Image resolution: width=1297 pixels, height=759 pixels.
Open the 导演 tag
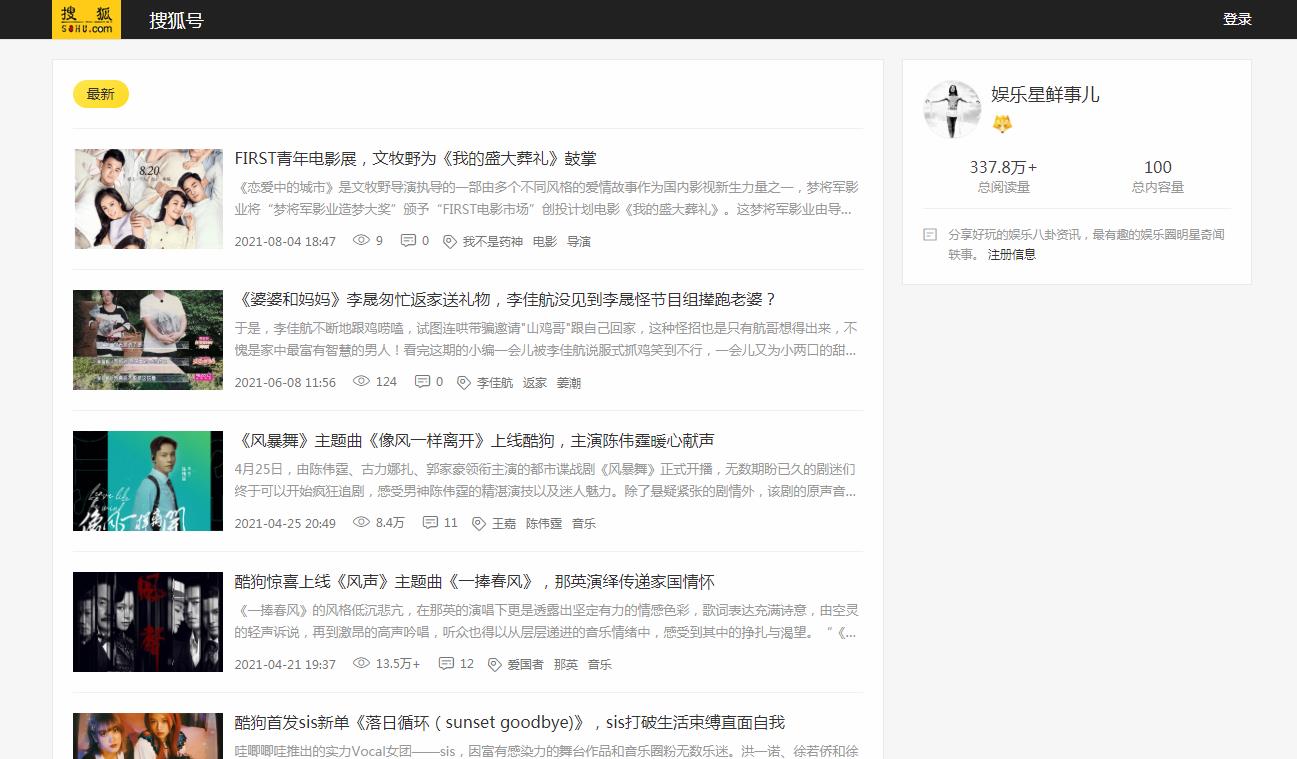[579, 242]
